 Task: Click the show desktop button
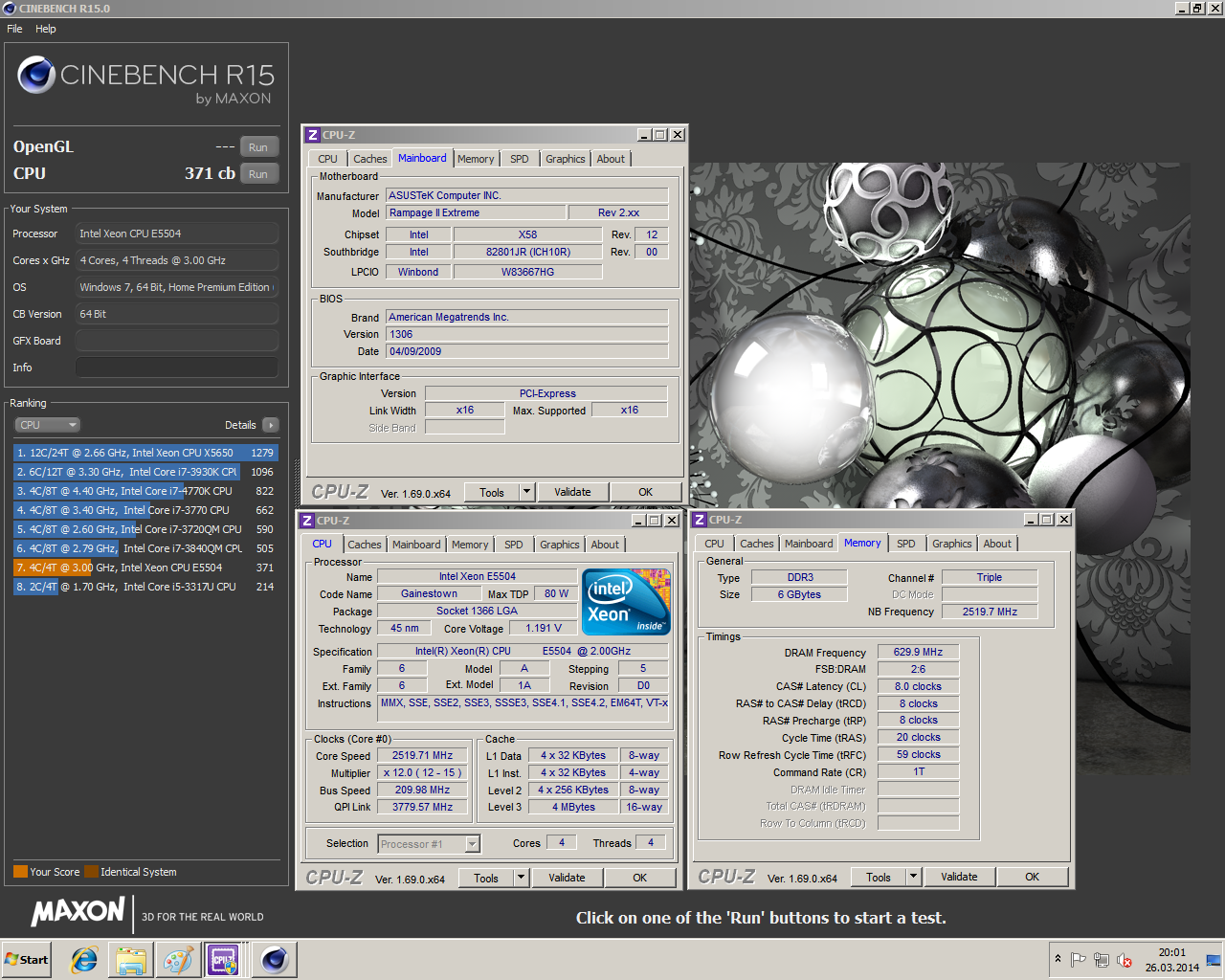click(x=1214, y=960)
